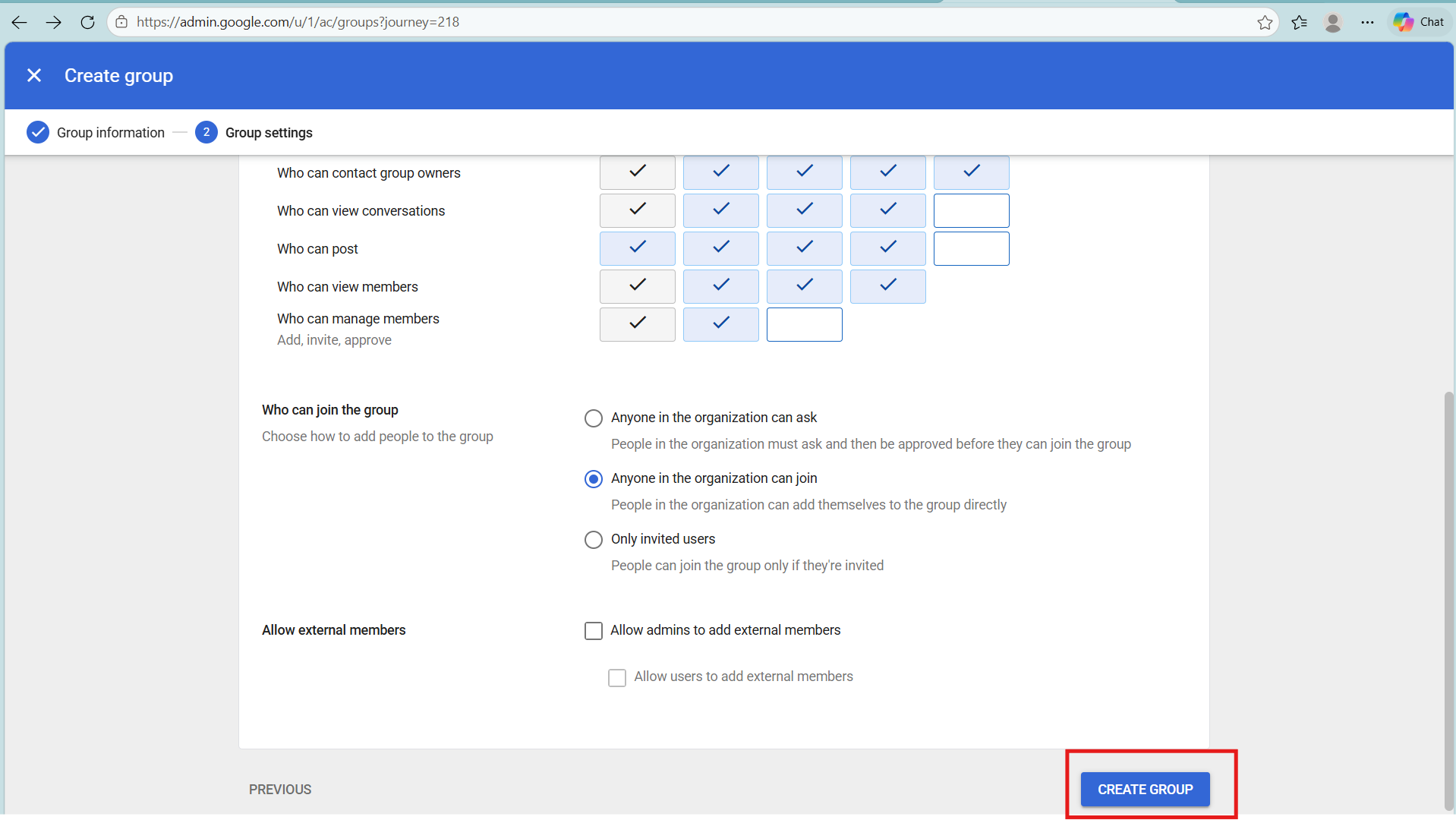Click the PREVIOUS button
The height and width of the screenshot is (820, 1456).
[x=280, y=790]
